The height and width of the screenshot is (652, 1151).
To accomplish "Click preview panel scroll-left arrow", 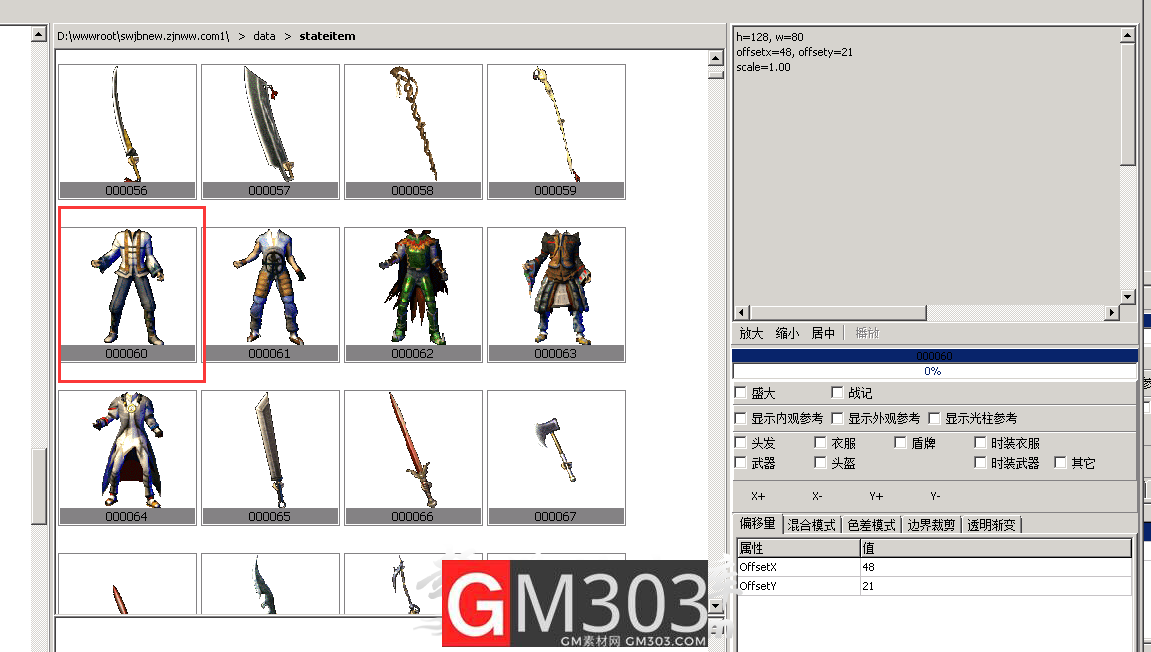I will pyautogui.click(x=741, y=313).
